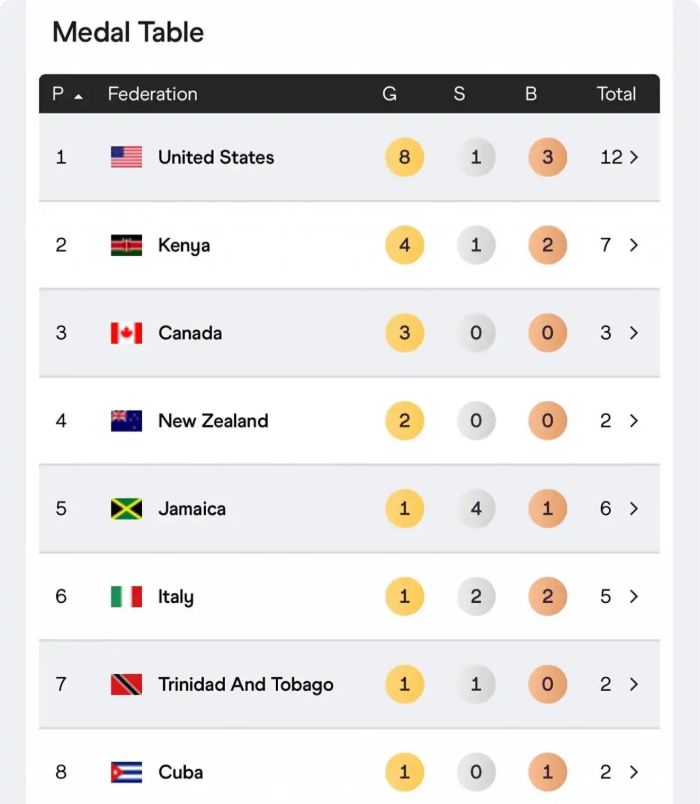Sort table by Total column header
This screenshot has width=700, height=804.
click(616, 94)
